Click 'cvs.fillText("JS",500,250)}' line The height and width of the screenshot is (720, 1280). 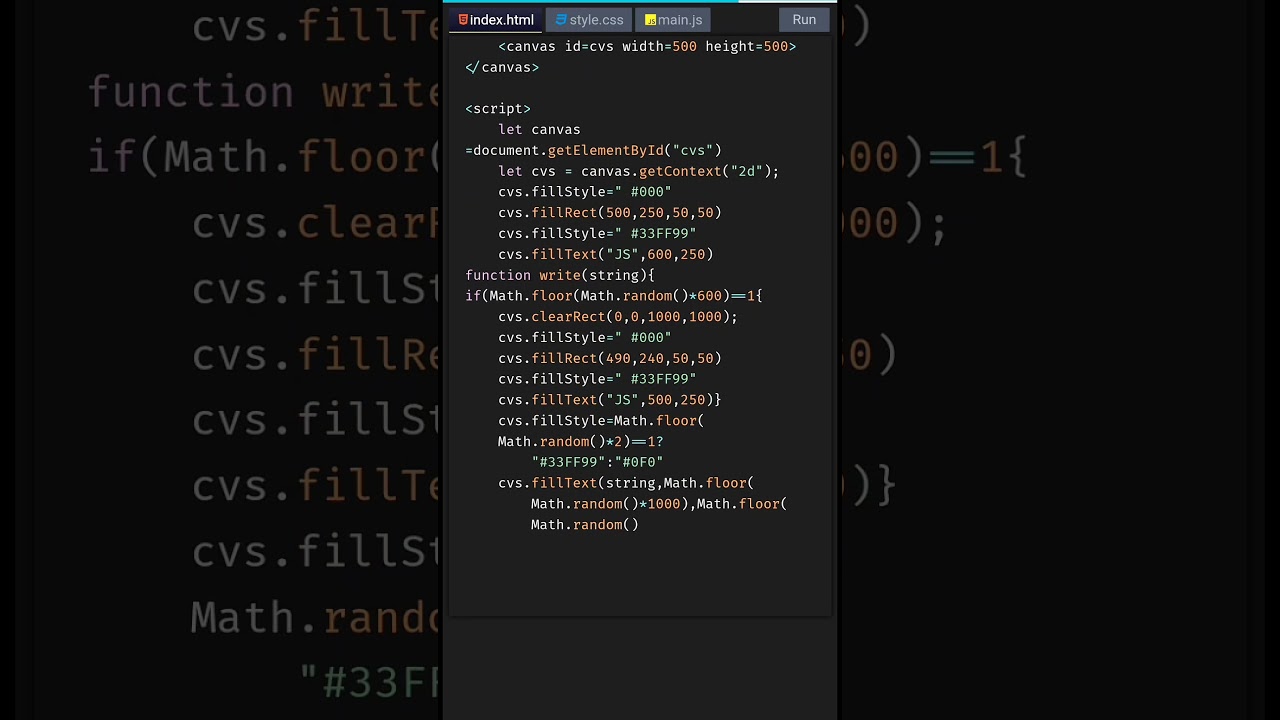point(610,400)
